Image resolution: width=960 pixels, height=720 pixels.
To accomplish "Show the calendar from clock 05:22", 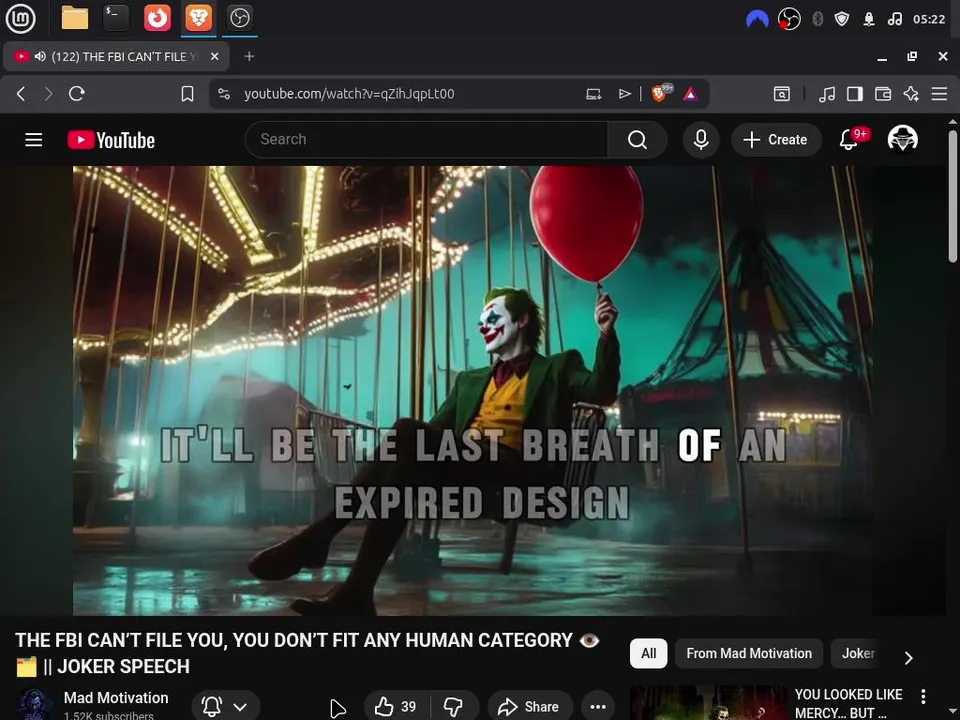I will tap(929, 19).
